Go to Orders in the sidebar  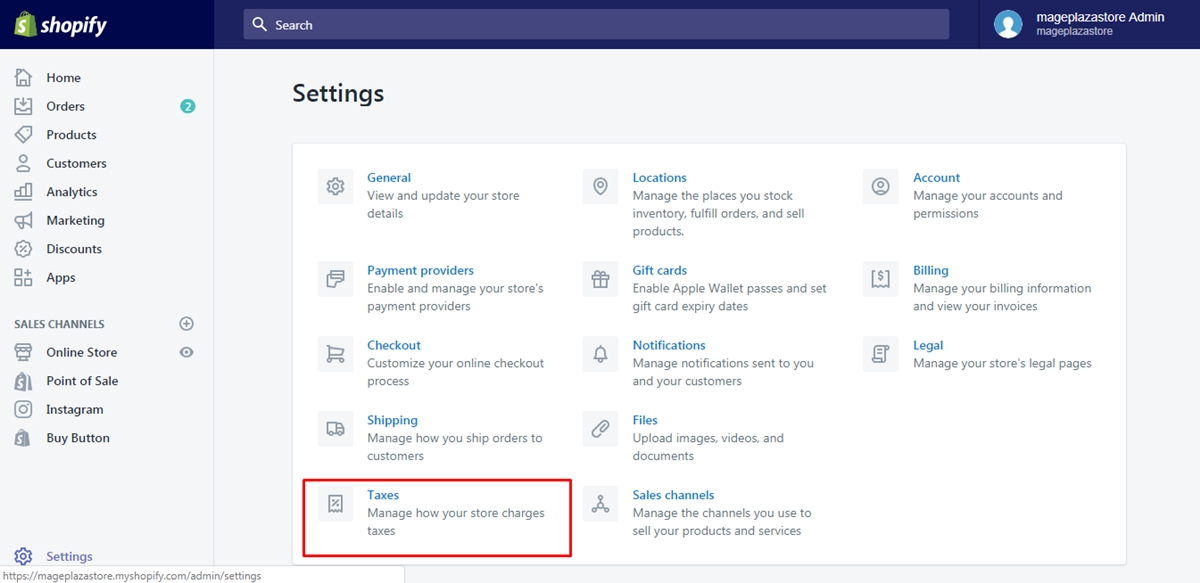[x=65, y=106]
